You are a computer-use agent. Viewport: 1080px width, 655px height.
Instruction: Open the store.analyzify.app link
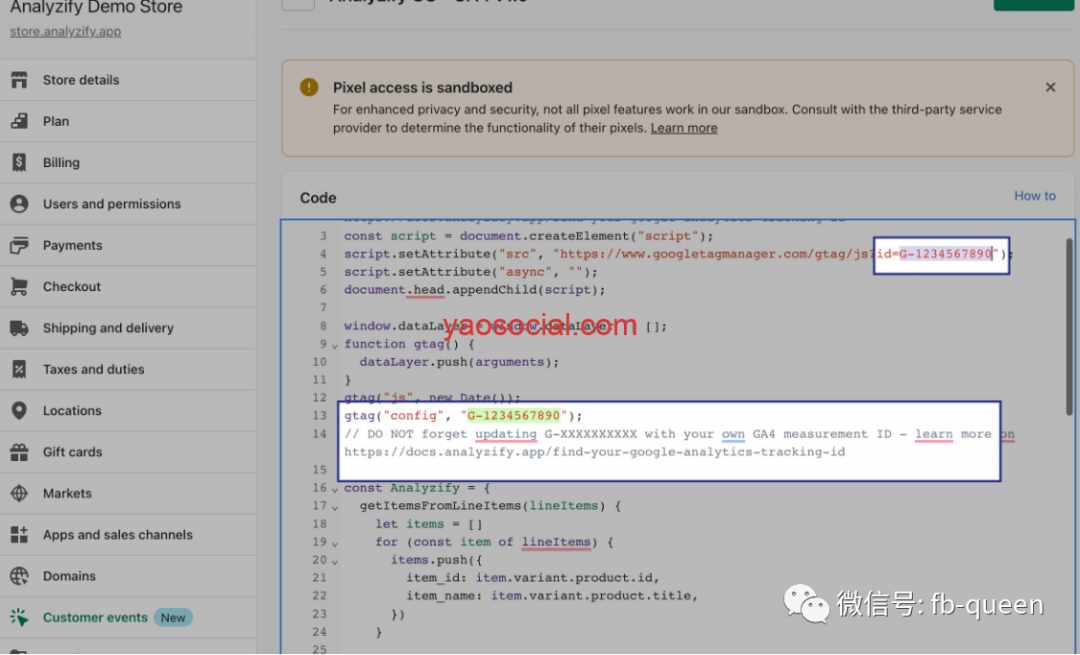pyautogui.click(x=65, y=32)
